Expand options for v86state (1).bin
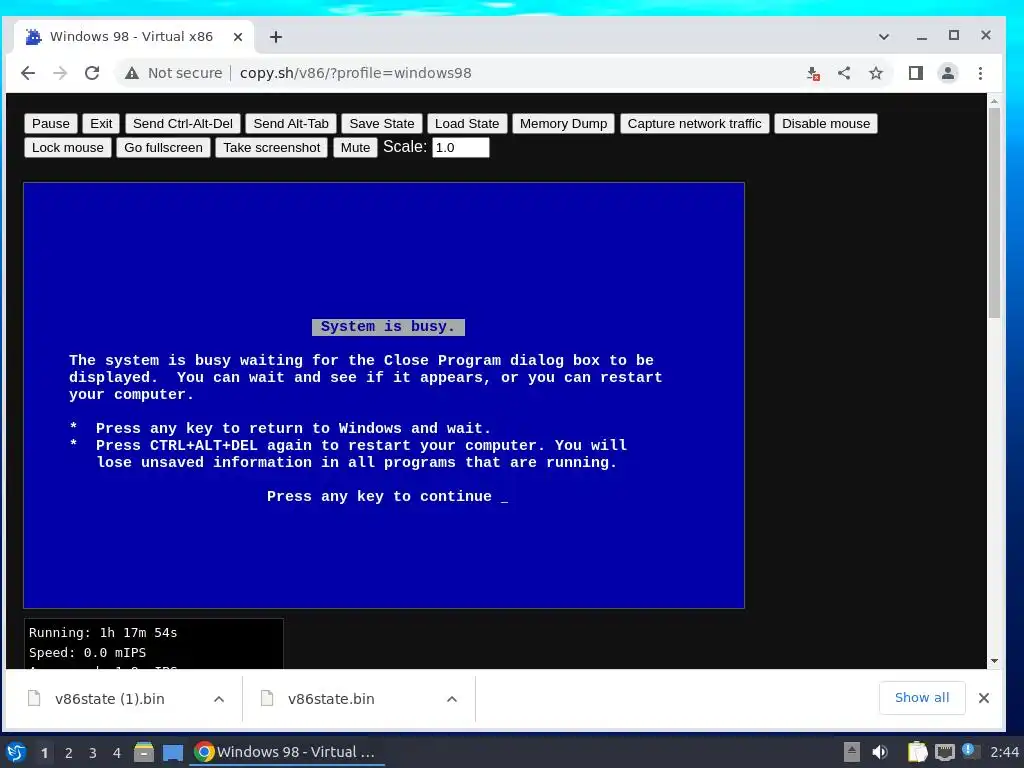1024x768 pixels. coord(219,699)
